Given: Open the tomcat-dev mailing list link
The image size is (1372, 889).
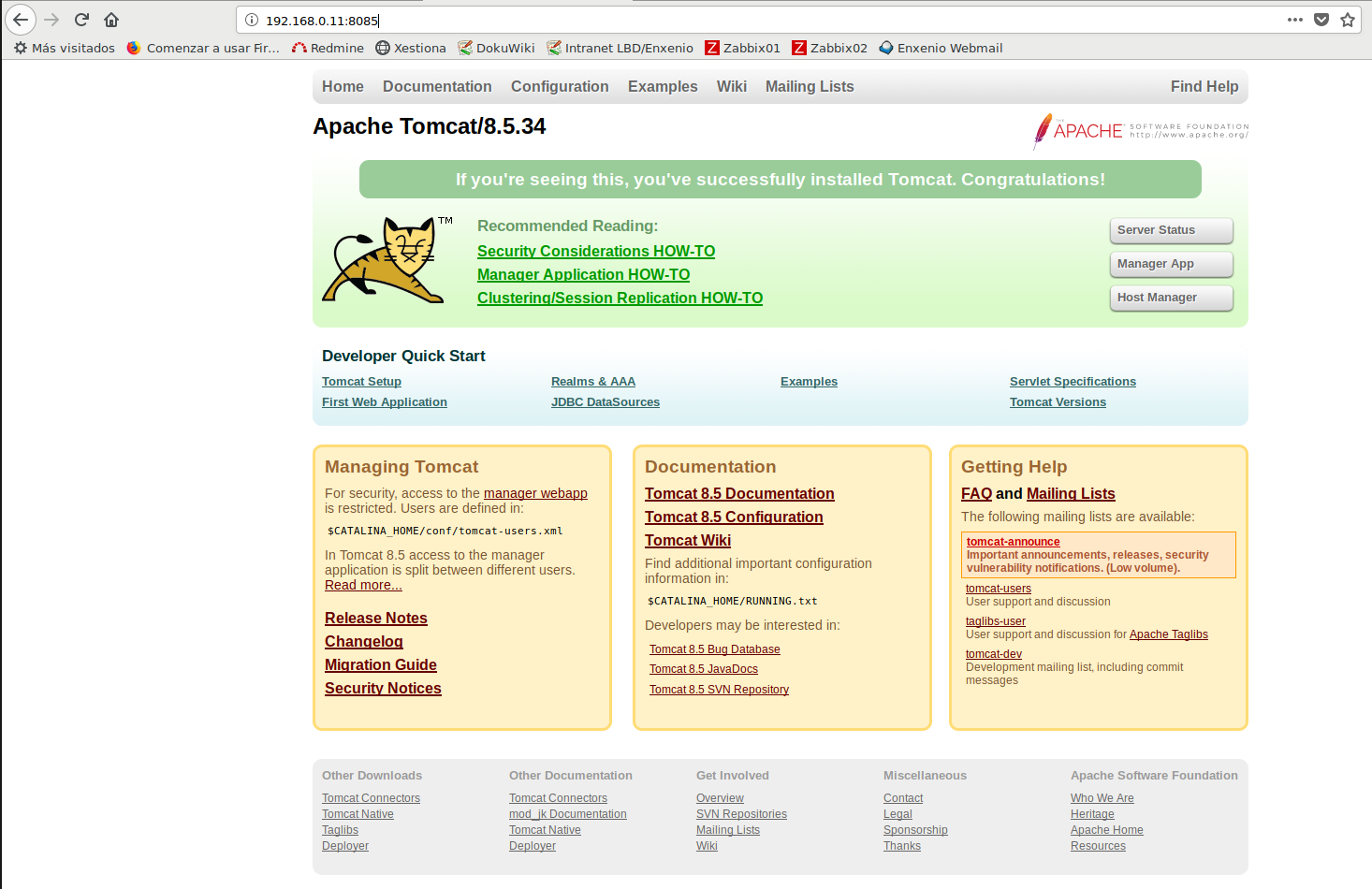Looking at the screenshot, I should [x=994, y=654].
